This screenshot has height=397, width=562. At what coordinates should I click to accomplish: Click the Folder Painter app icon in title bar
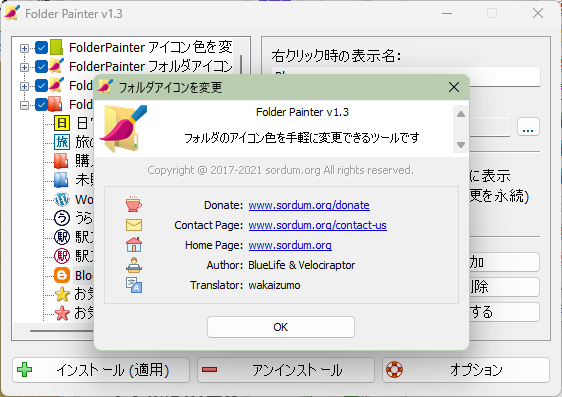point(12,13)
